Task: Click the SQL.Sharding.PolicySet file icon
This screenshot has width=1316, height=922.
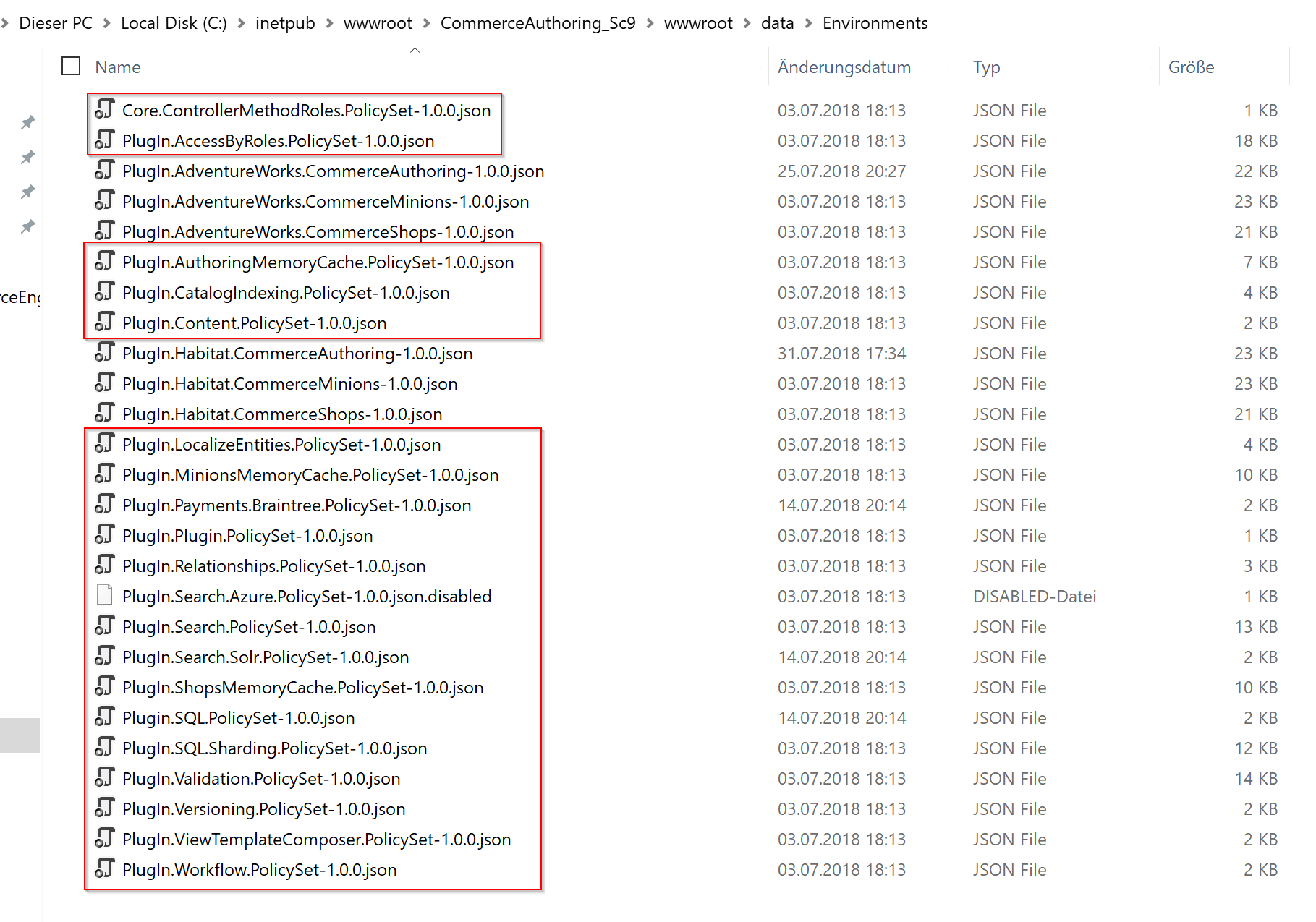Action: (x=105, y=747)
